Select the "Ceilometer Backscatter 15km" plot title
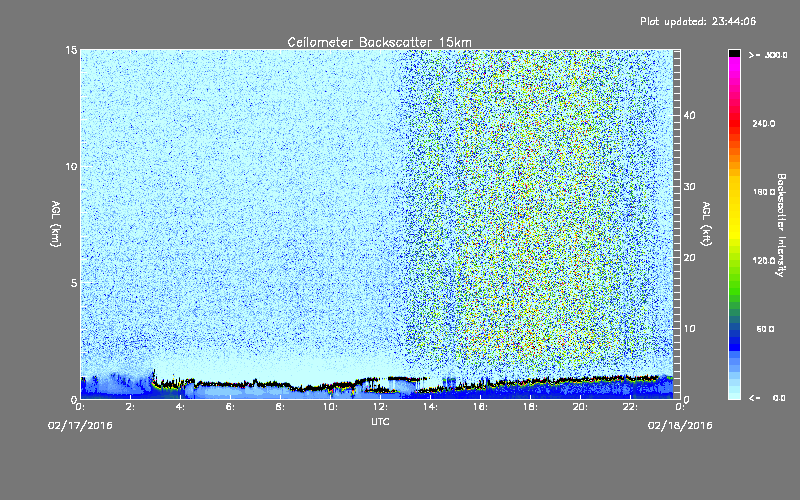 click(x=379, y=42)
